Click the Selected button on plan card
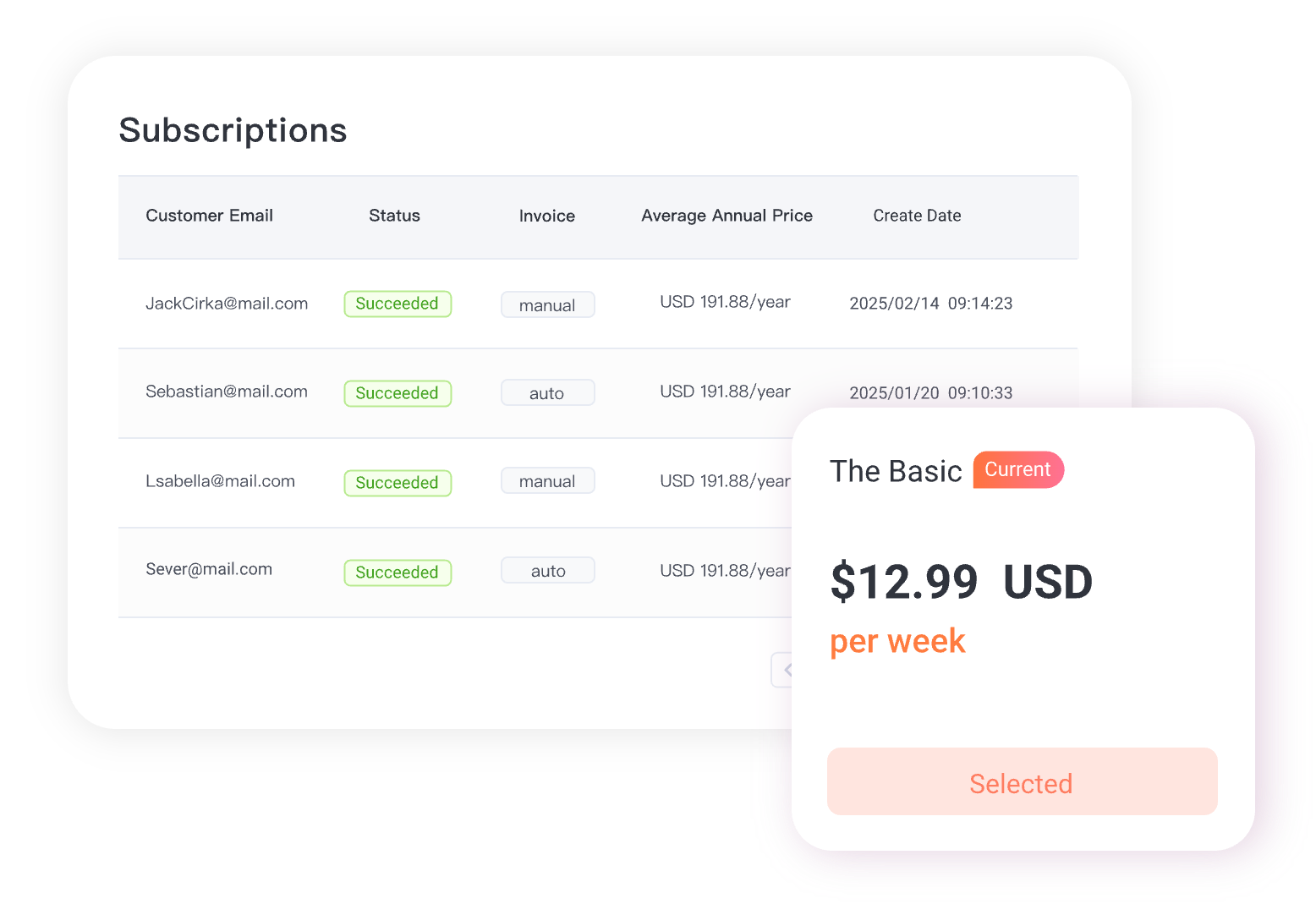The height and width of the screenshot is (915, 1316). [x=1022, y=782]
